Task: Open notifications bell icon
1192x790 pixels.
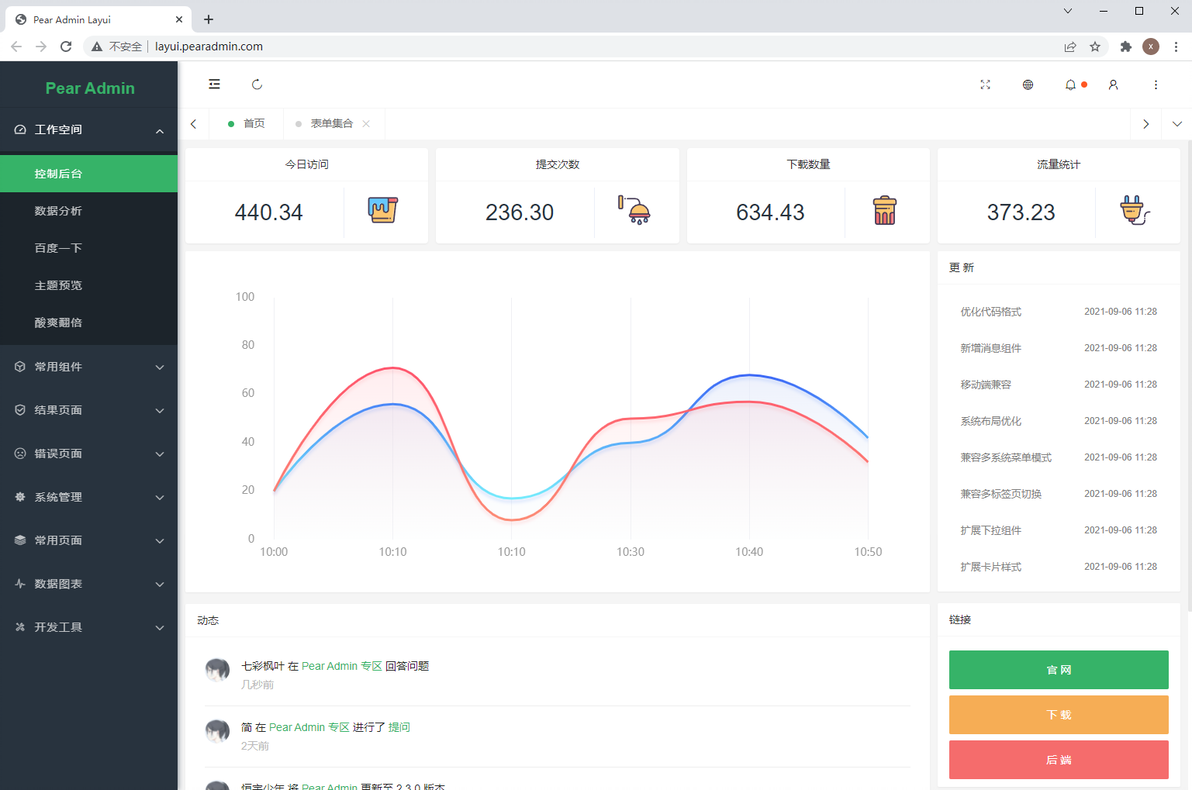Action: tap(1070, 84)
